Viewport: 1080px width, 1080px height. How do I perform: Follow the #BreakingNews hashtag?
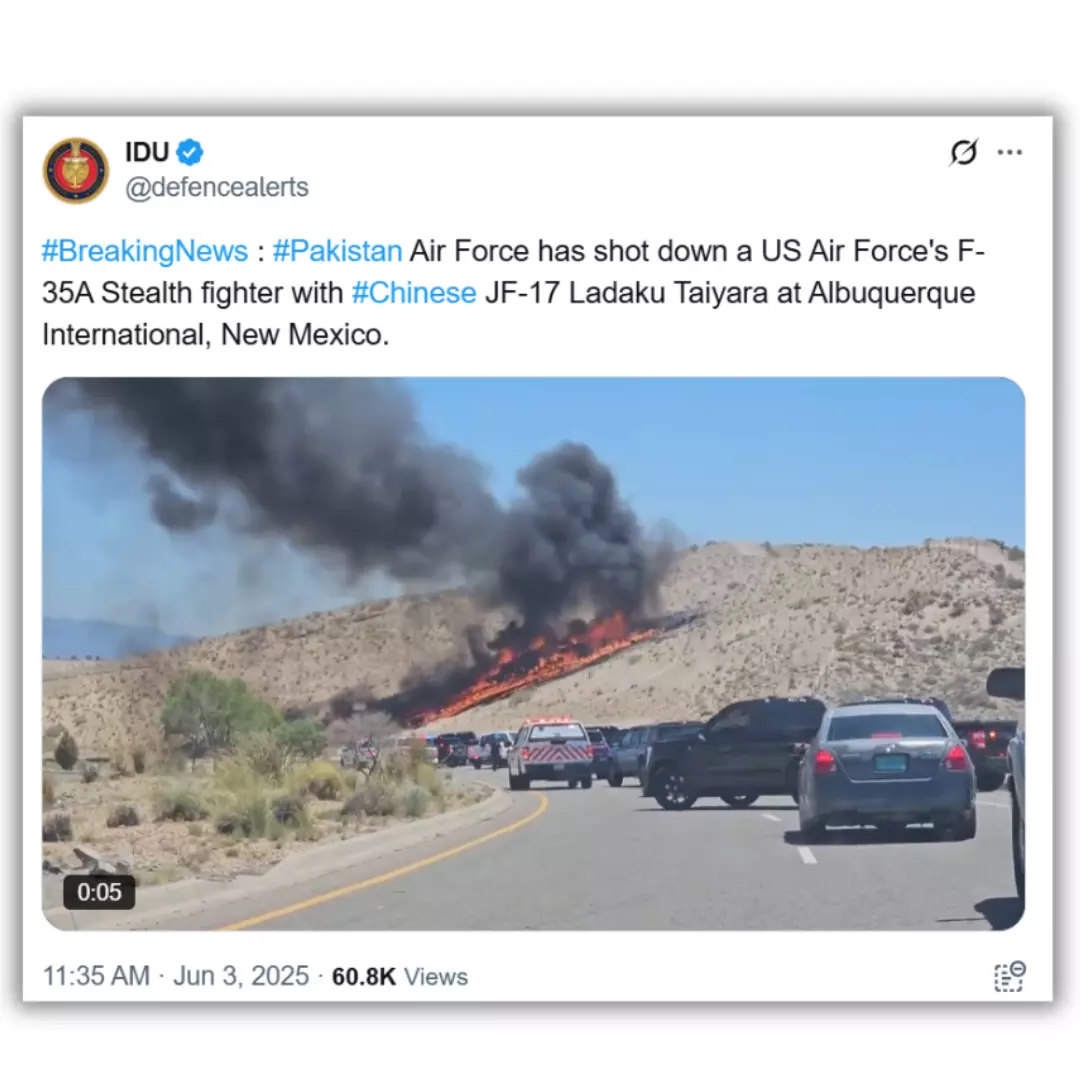(x=145, y=251)
